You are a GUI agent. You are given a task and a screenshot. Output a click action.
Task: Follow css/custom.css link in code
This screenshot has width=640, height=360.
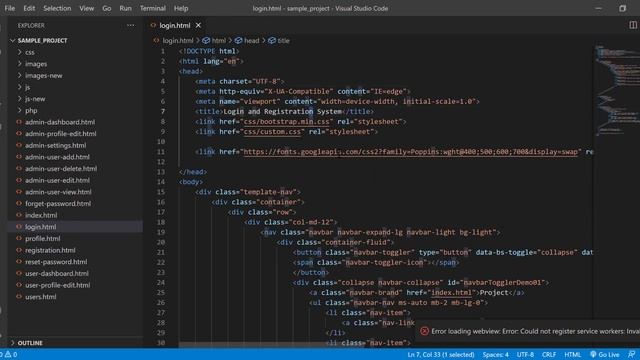click(272, 131)
